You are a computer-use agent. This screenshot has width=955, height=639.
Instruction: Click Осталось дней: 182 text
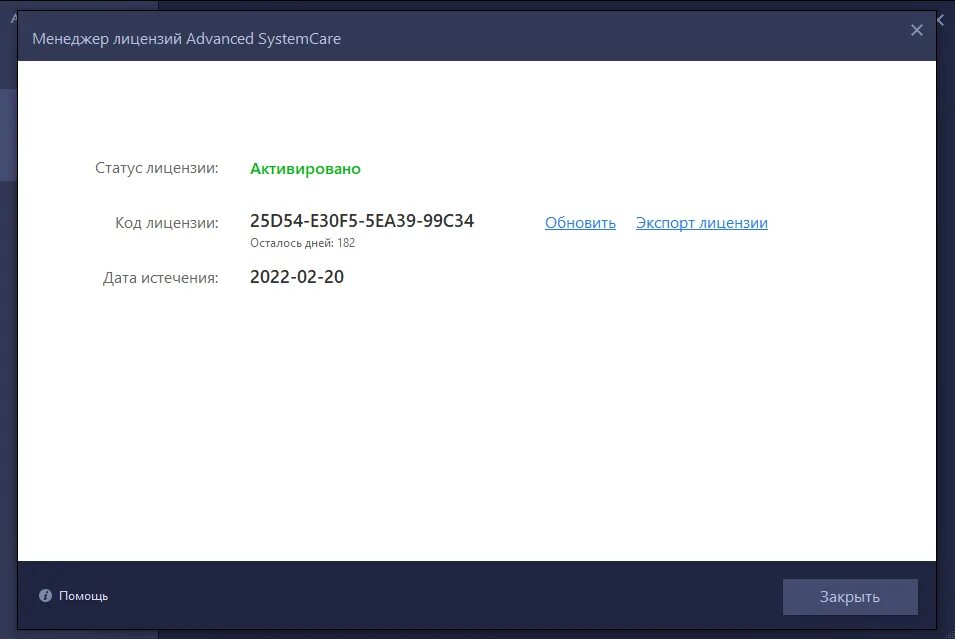pos(302,242)
